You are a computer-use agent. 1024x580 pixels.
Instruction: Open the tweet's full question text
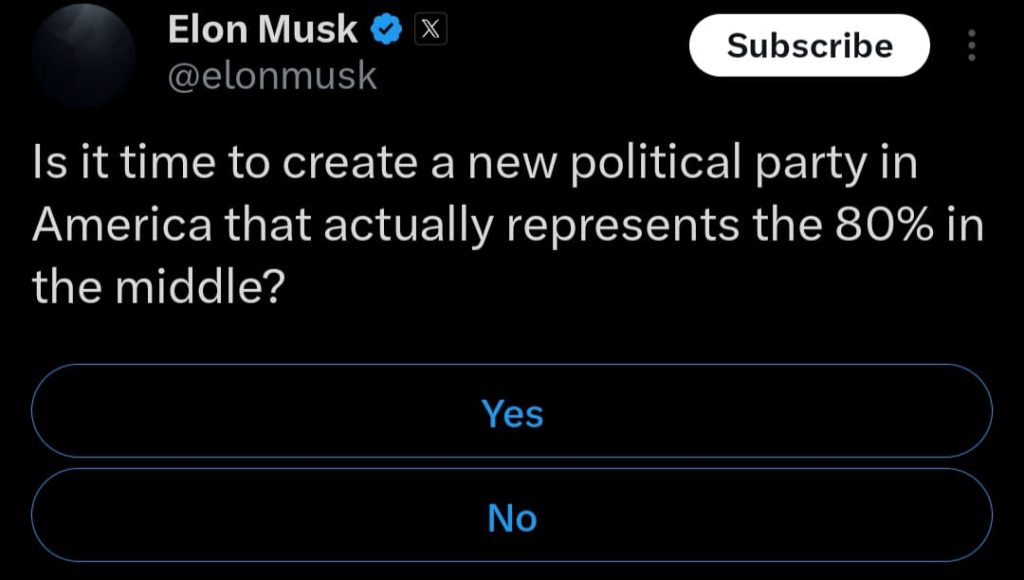point(508,224)
